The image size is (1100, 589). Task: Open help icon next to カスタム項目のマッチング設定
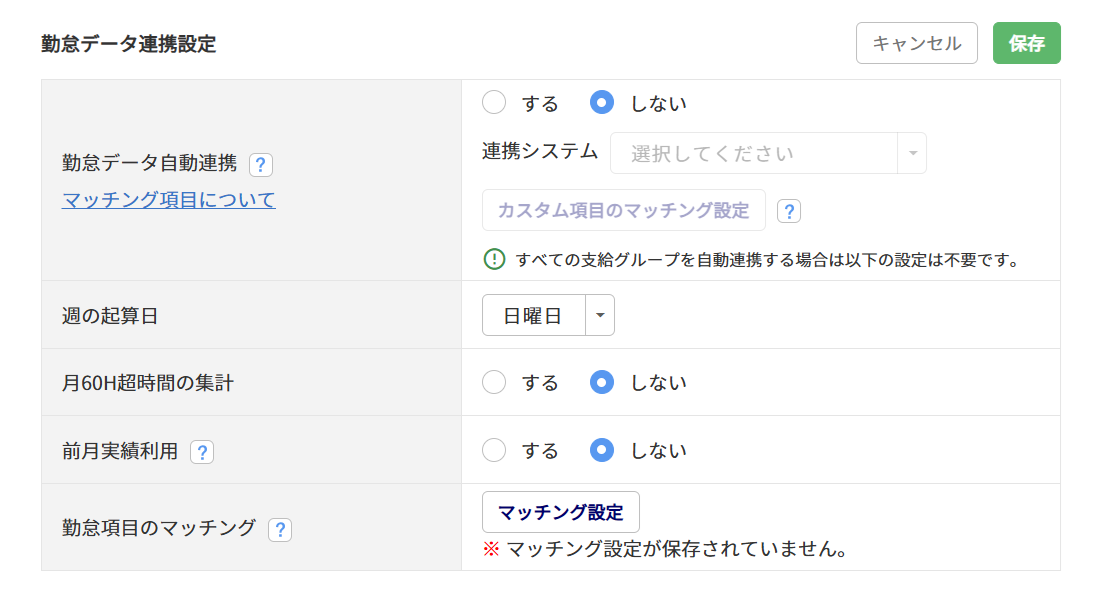click(x=789, y=211)
